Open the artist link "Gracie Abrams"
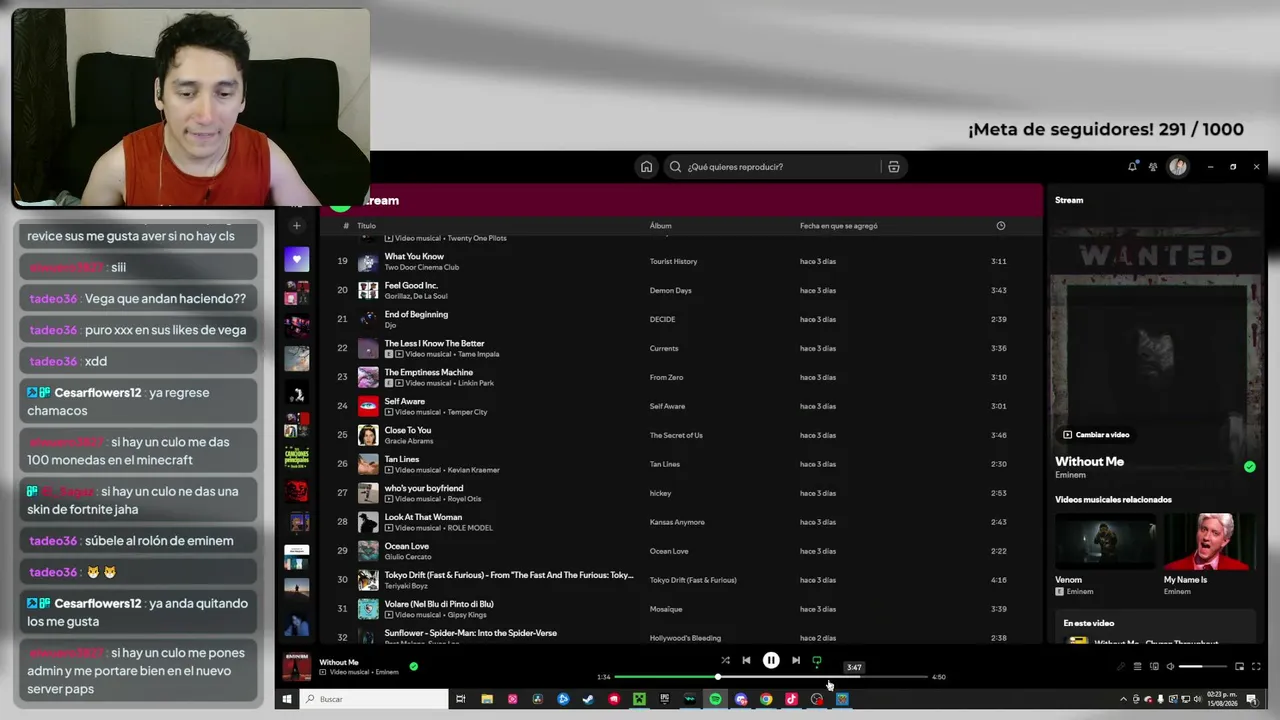1280x720 pixels. [x=408, y=441]
